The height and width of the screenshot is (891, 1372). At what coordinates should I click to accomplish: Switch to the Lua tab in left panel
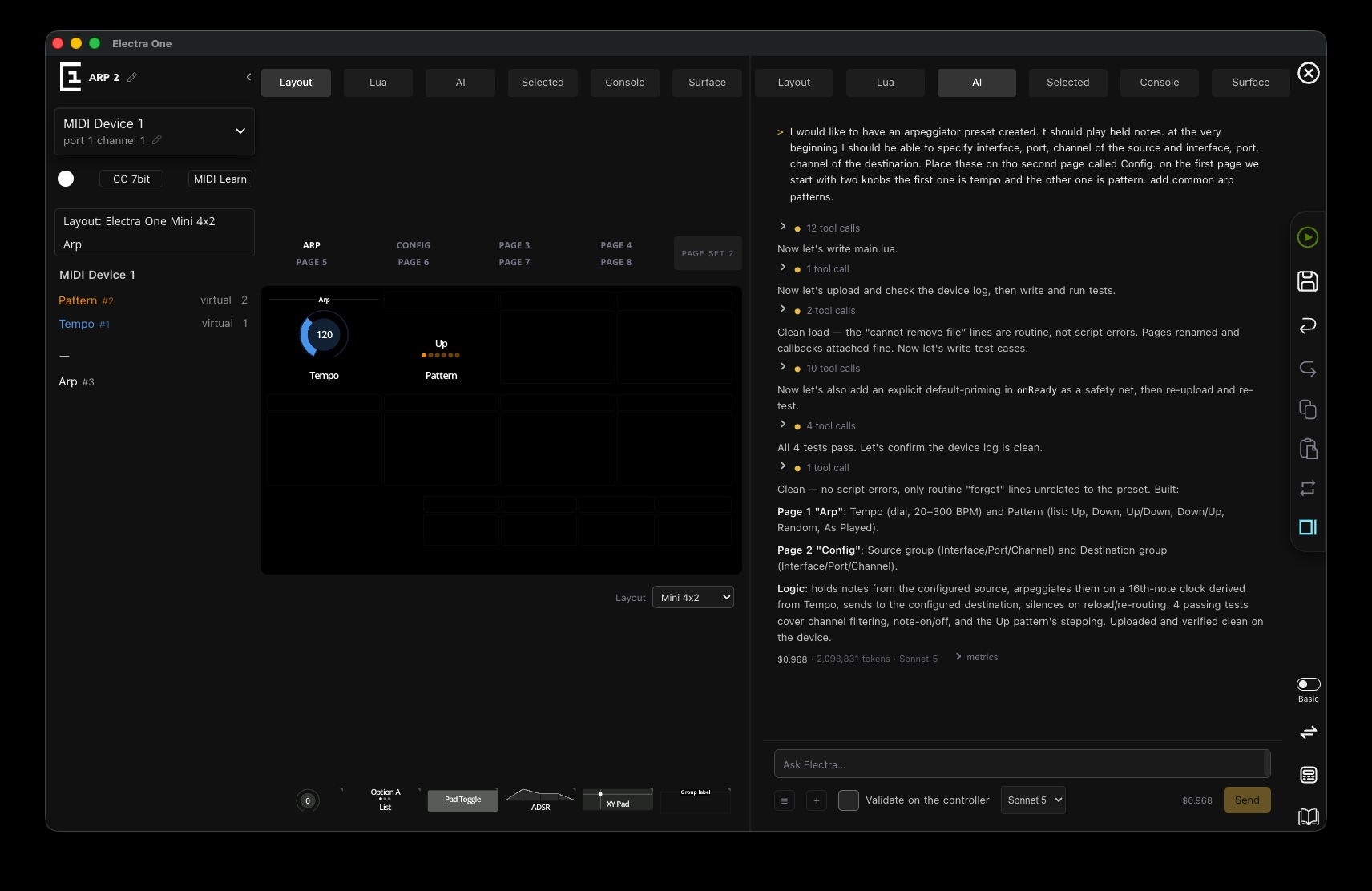378,83
